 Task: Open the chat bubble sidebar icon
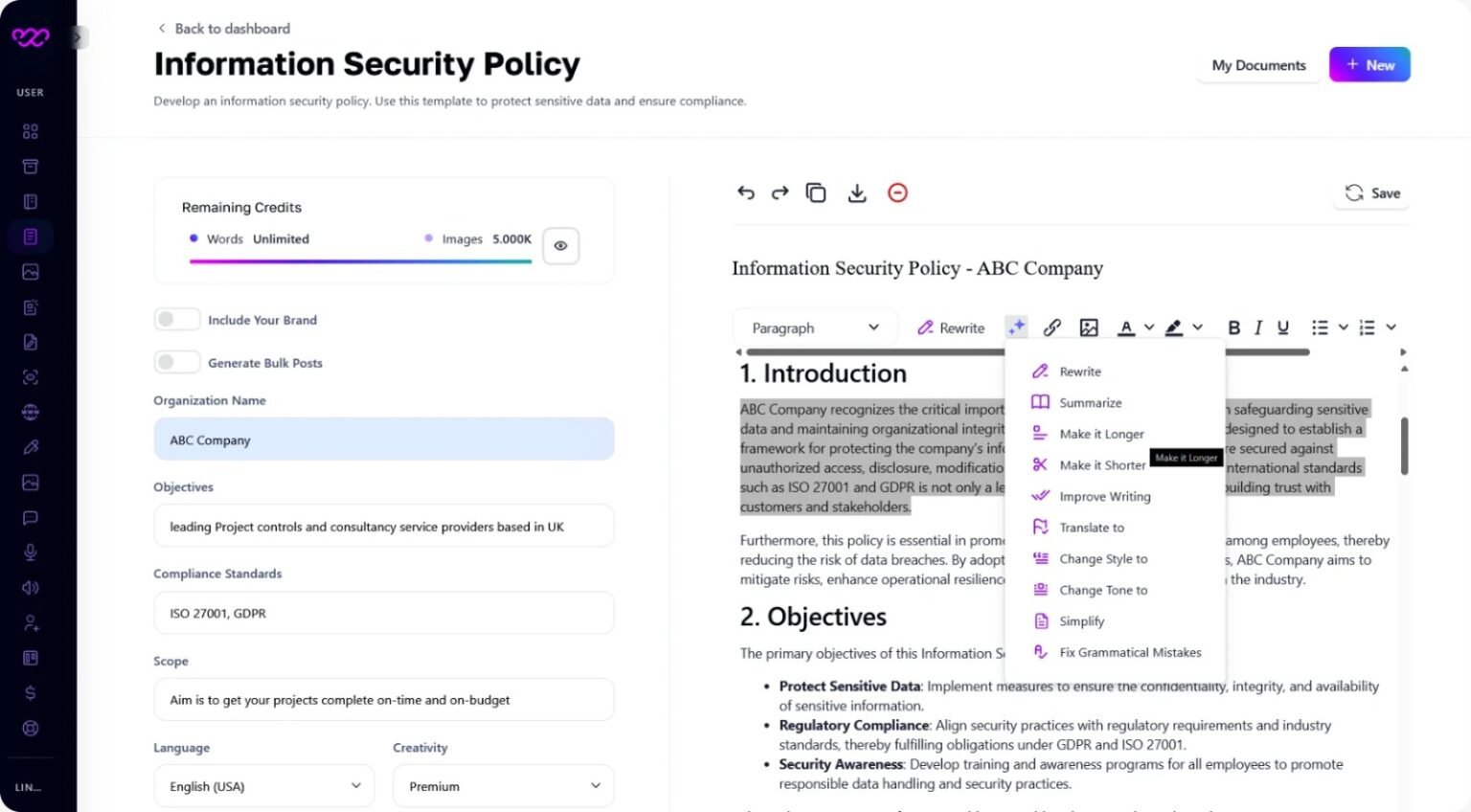pos(31,518)
